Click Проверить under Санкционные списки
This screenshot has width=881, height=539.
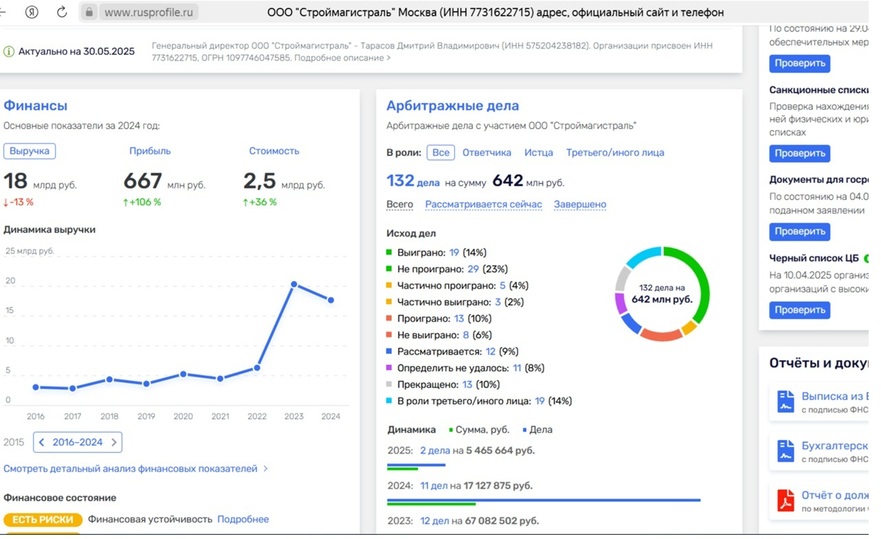click(x=800, y=153)
